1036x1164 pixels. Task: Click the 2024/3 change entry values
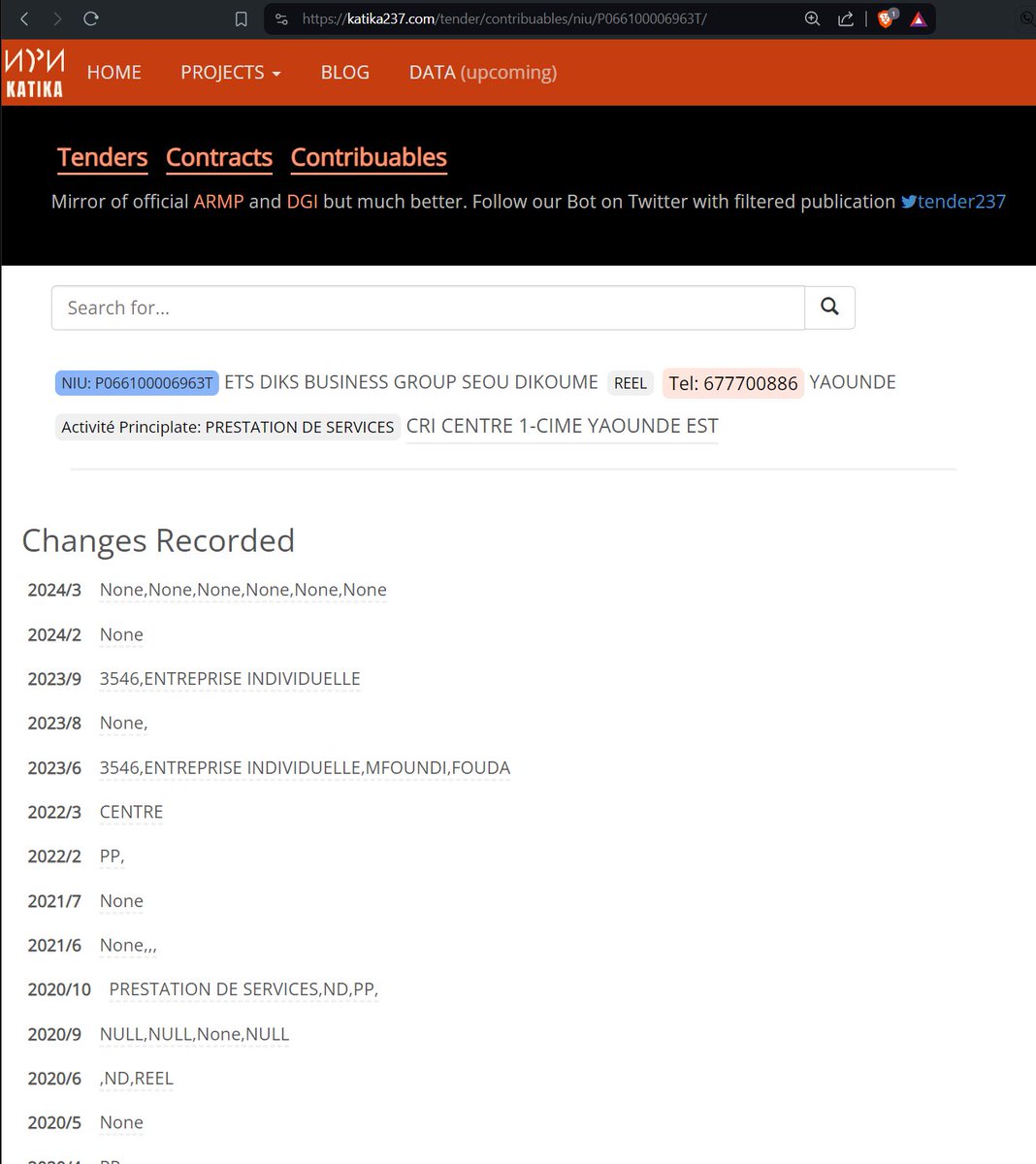(243, 590)
